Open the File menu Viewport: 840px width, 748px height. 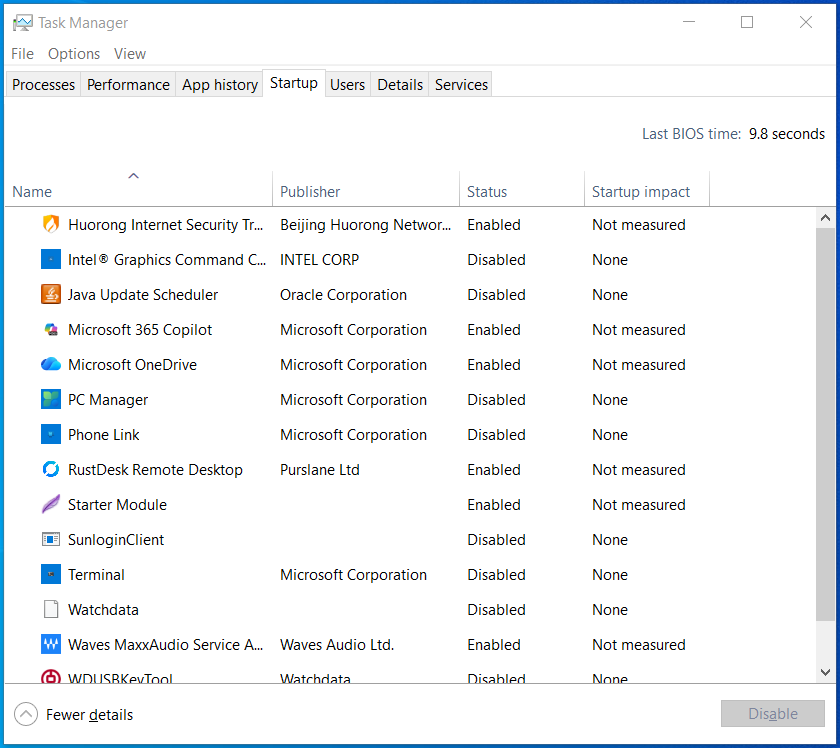coord(22,54)
